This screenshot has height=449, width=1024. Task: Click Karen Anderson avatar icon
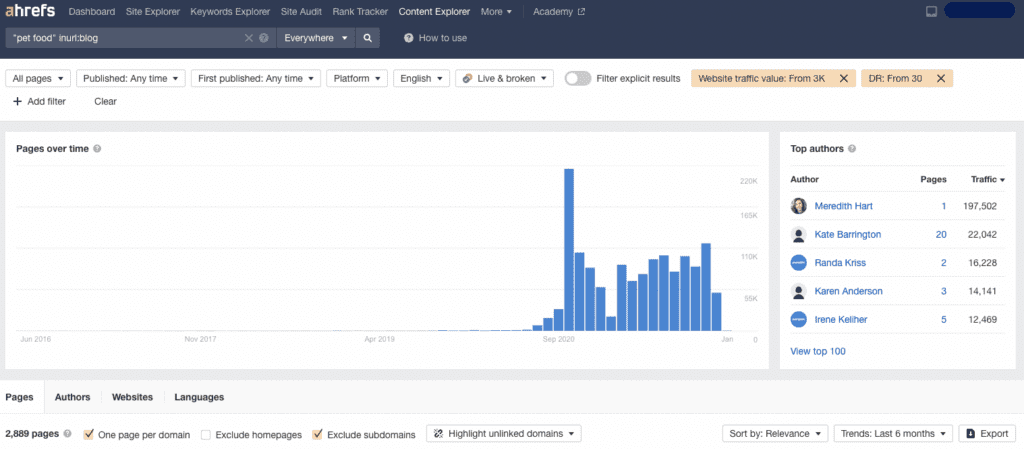(x=799, y=291)
